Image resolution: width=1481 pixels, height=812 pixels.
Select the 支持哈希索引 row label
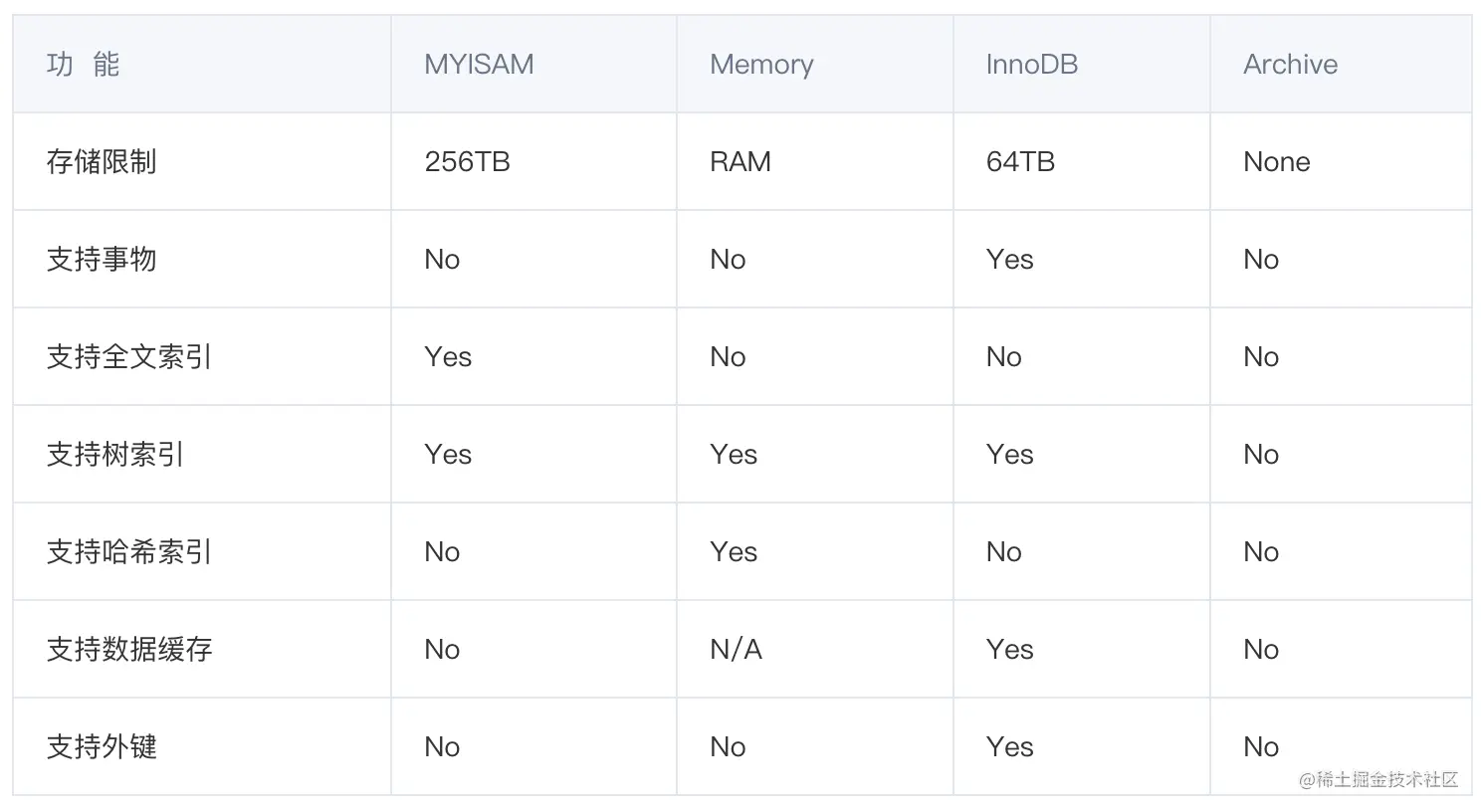[x=129, y=552]
